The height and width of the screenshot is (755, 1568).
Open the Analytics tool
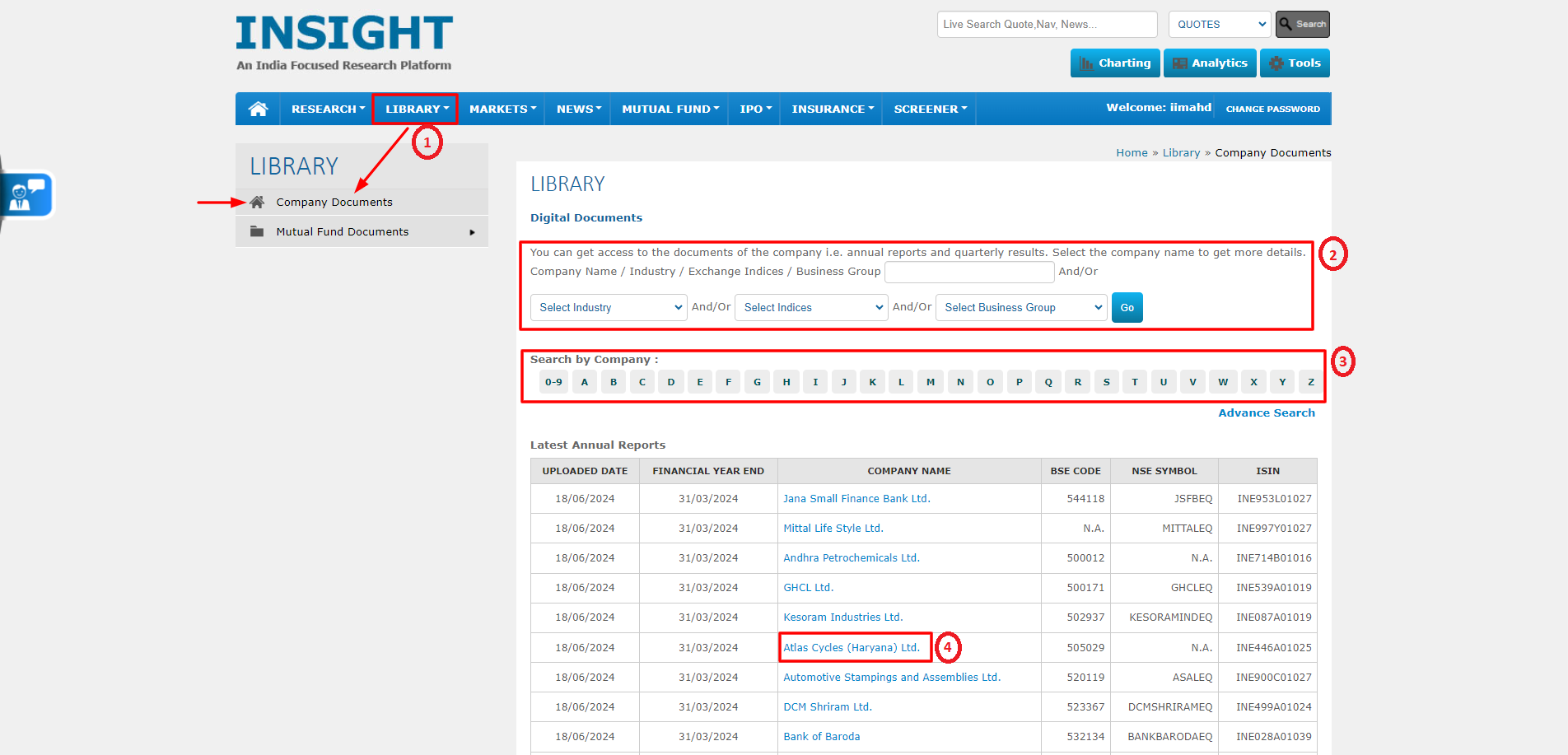pyautogui.click(x=1210, y=63)
